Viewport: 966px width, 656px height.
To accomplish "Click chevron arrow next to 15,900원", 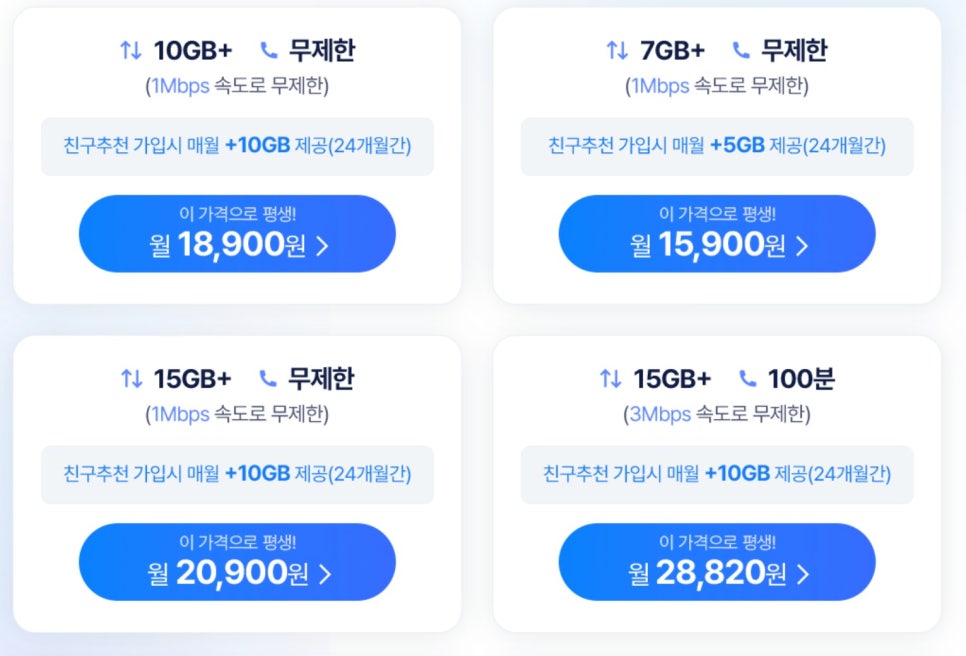I will [802, 246].
